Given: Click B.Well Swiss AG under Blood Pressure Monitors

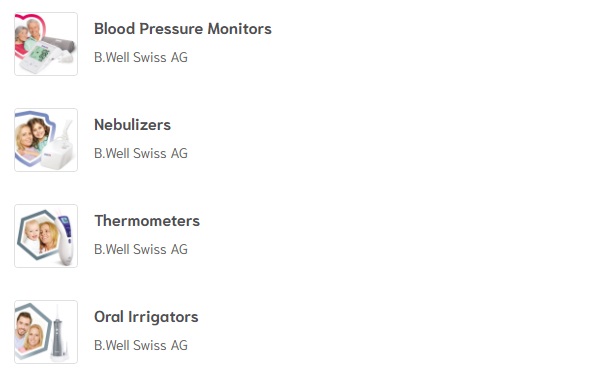Looking at the screenshot, I should pos(141,57).
